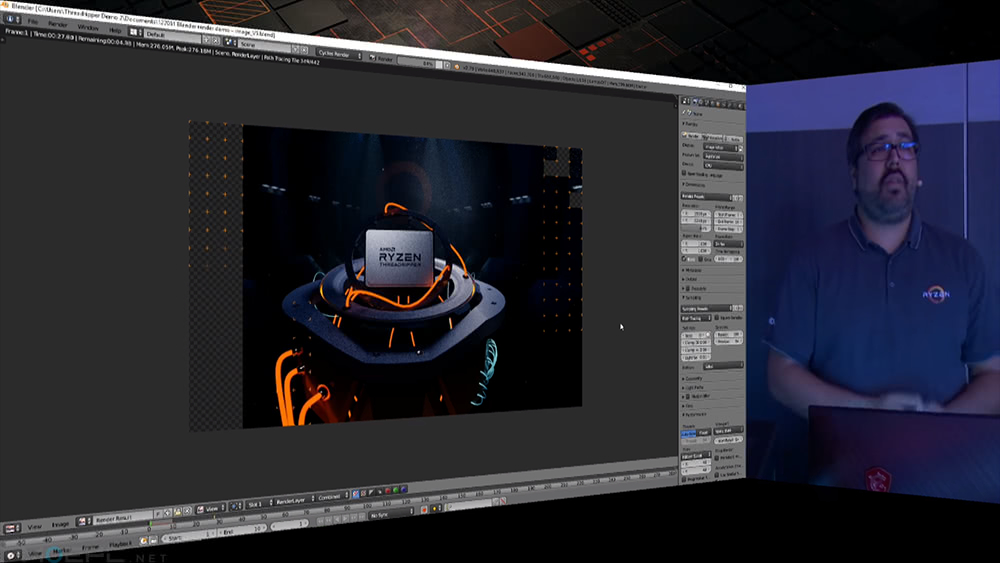Open the File menu
Image resolution: width=1000 pixels, height=563 pixels.
point(33,22)
